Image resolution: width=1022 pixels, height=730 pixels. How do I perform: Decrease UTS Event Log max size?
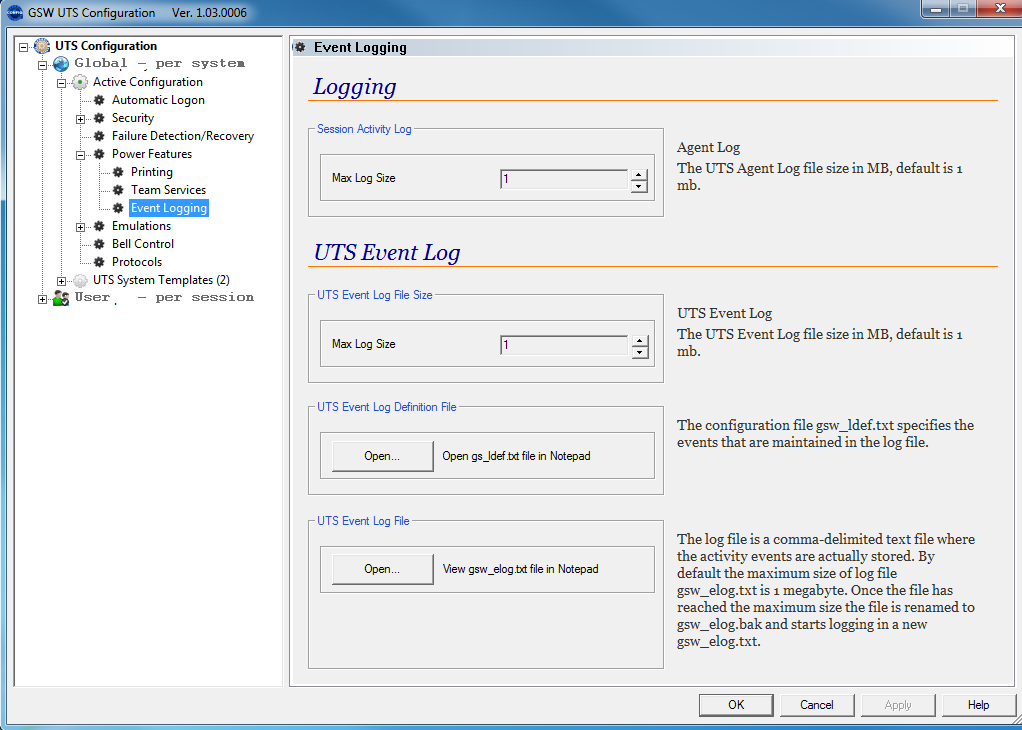639,352
